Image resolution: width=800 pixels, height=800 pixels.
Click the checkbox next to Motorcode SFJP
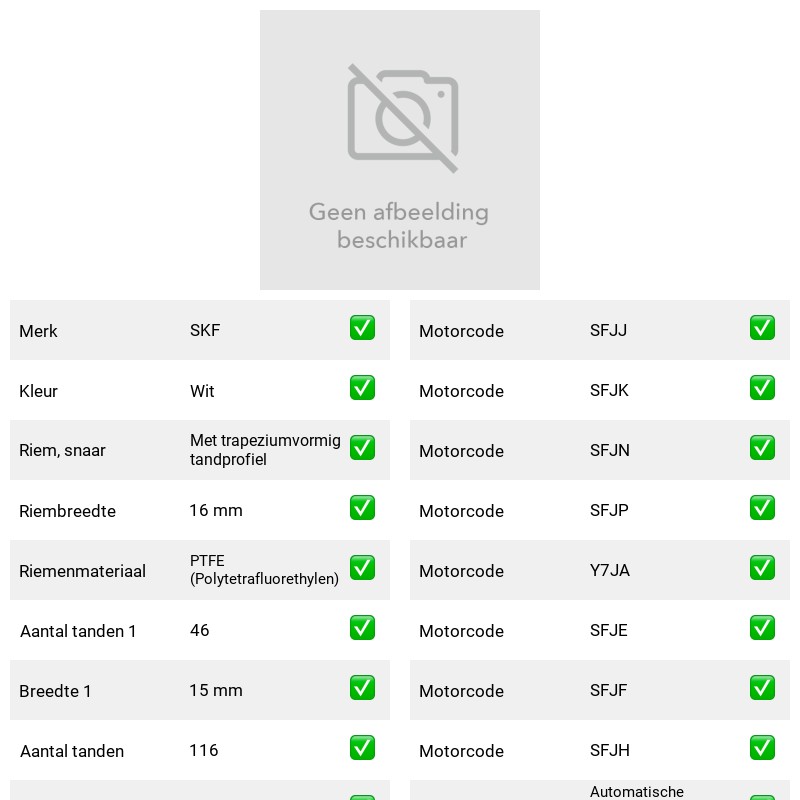762,508
